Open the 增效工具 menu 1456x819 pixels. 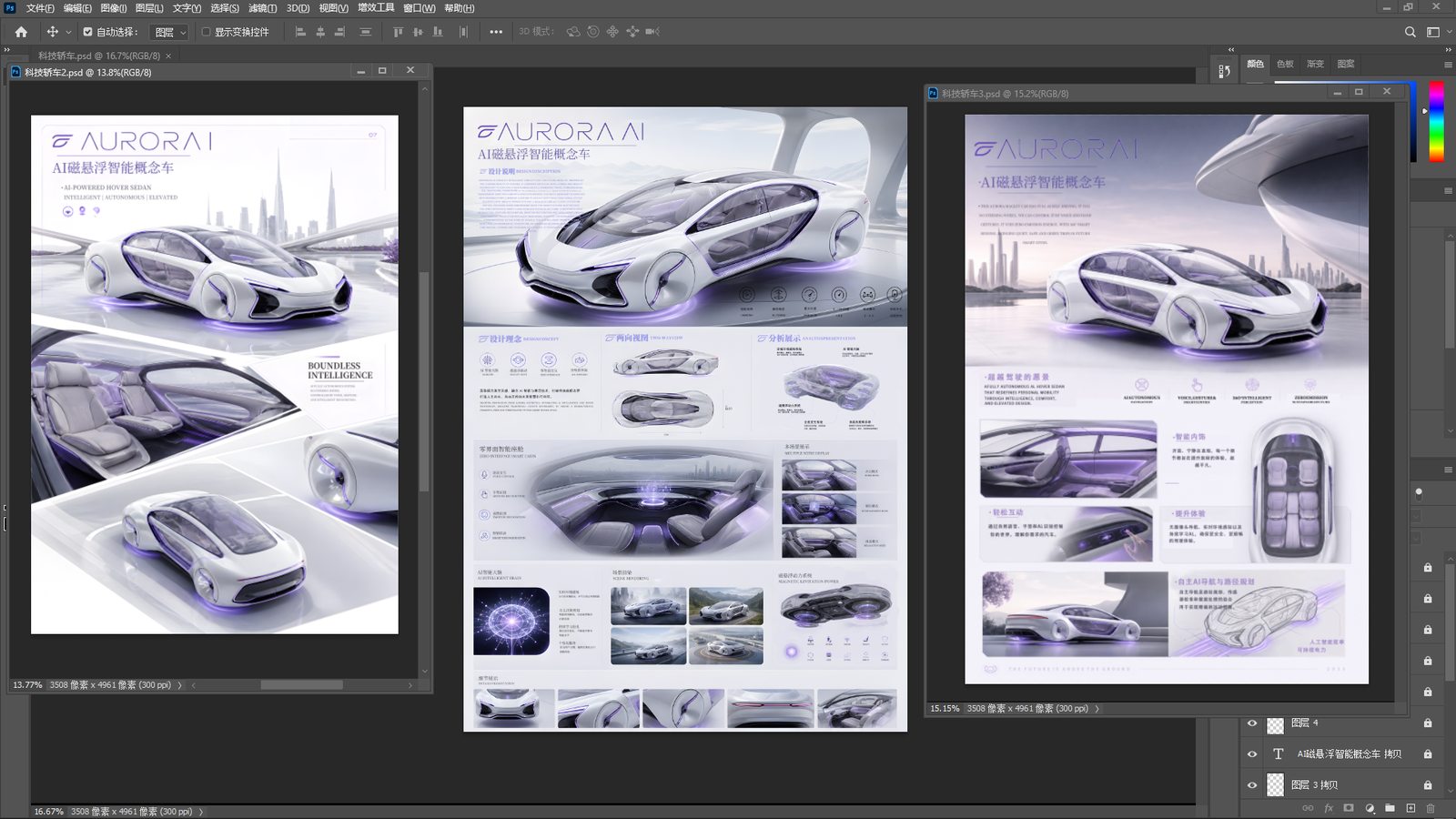[x=376, y=8]
